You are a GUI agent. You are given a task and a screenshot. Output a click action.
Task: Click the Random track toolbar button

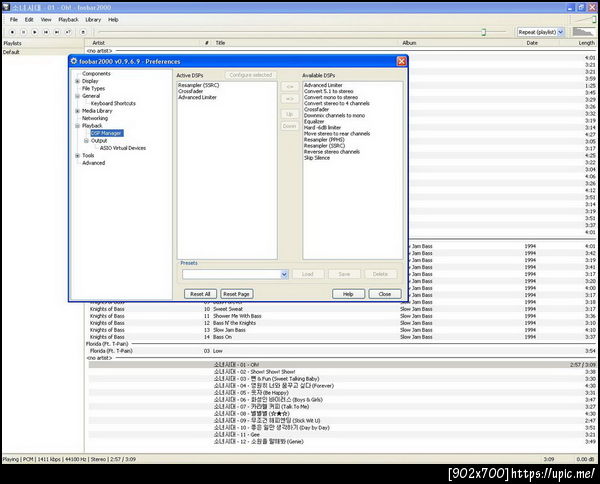pos(68,32)
